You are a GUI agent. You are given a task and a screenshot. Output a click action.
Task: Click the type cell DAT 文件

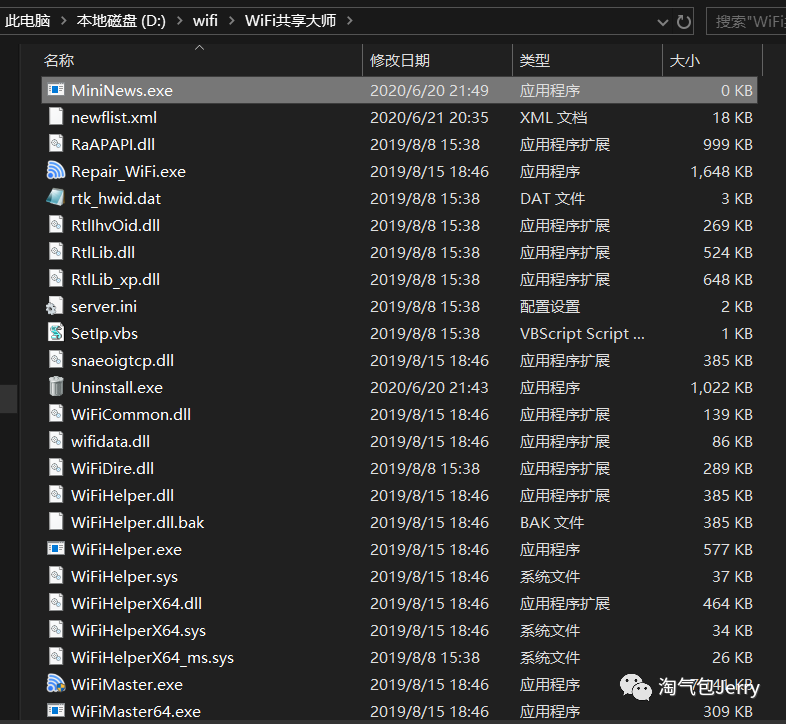[552, 199]
